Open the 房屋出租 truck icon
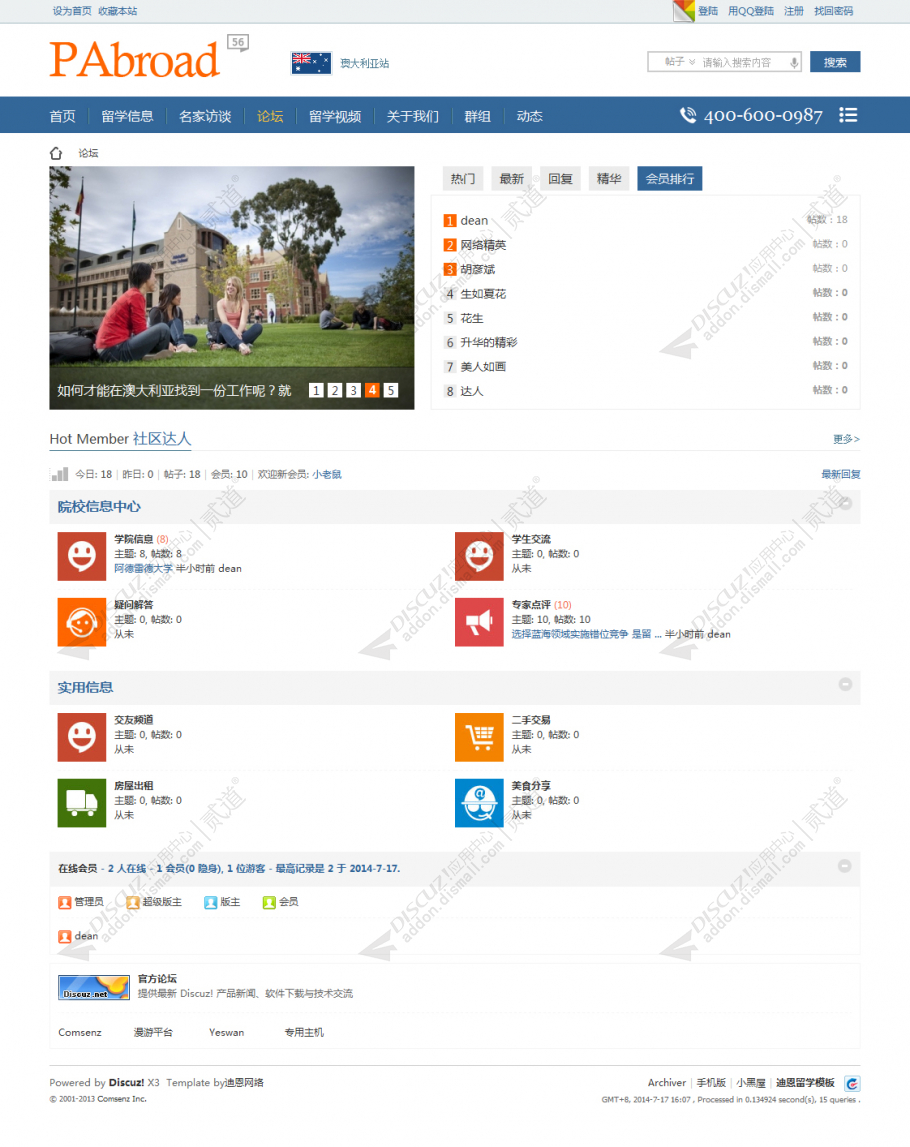Screen dimensions: 910x1147 coord(82,802)
